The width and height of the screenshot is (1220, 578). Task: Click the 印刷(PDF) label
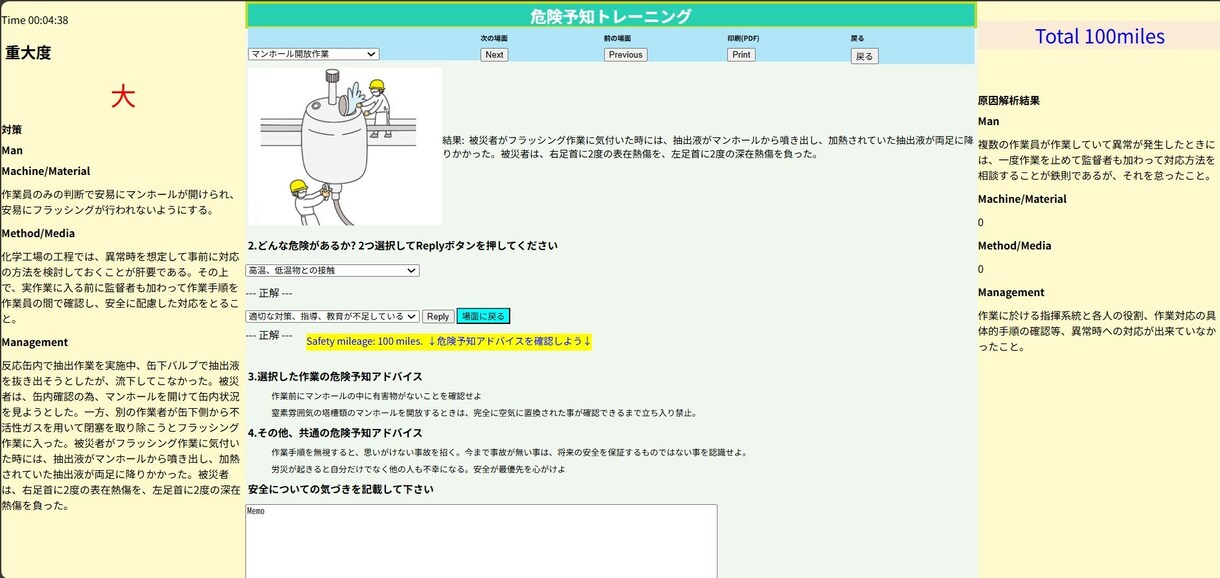coord(743,38)
